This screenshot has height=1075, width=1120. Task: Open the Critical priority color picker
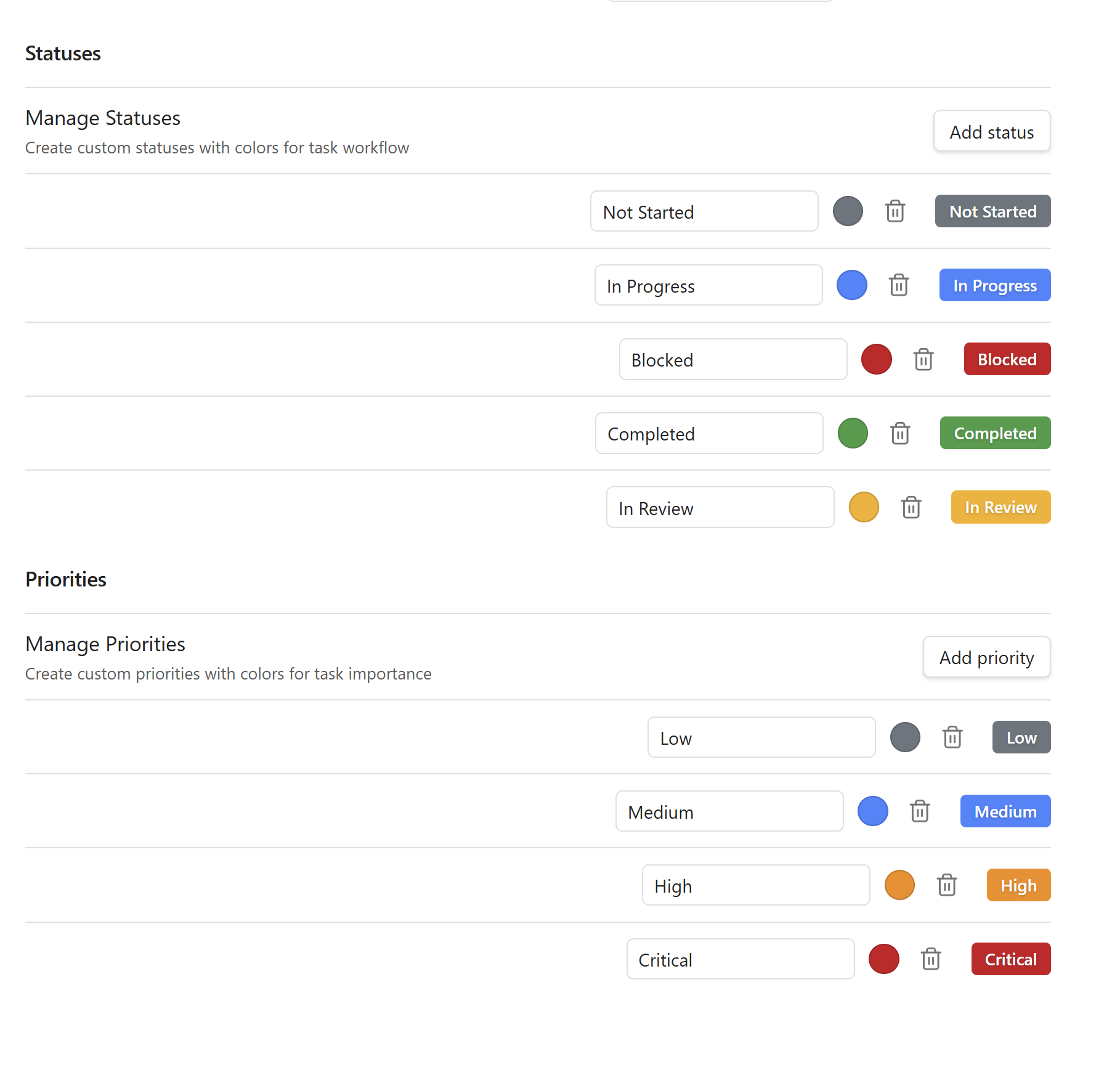[883, 959]
